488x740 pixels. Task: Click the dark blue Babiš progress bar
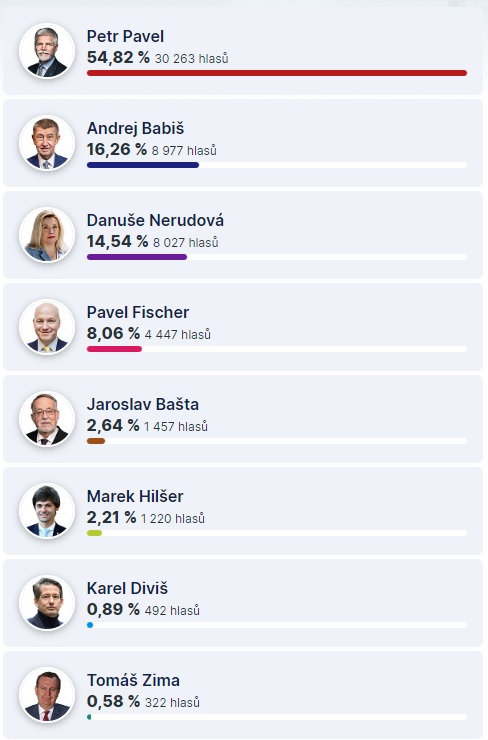[x=143, y=165]
